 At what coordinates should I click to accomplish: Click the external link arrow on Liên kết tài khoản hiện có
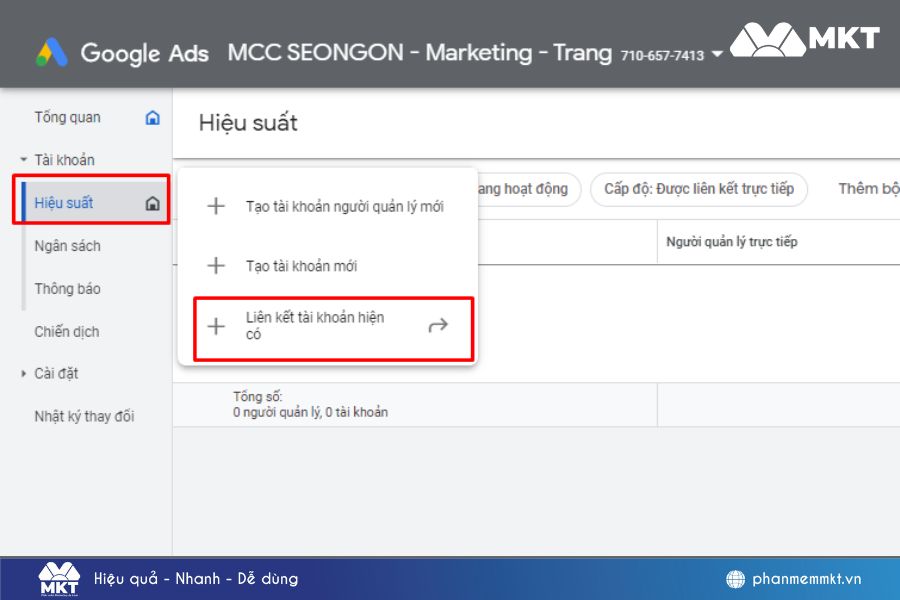(437, 325)
